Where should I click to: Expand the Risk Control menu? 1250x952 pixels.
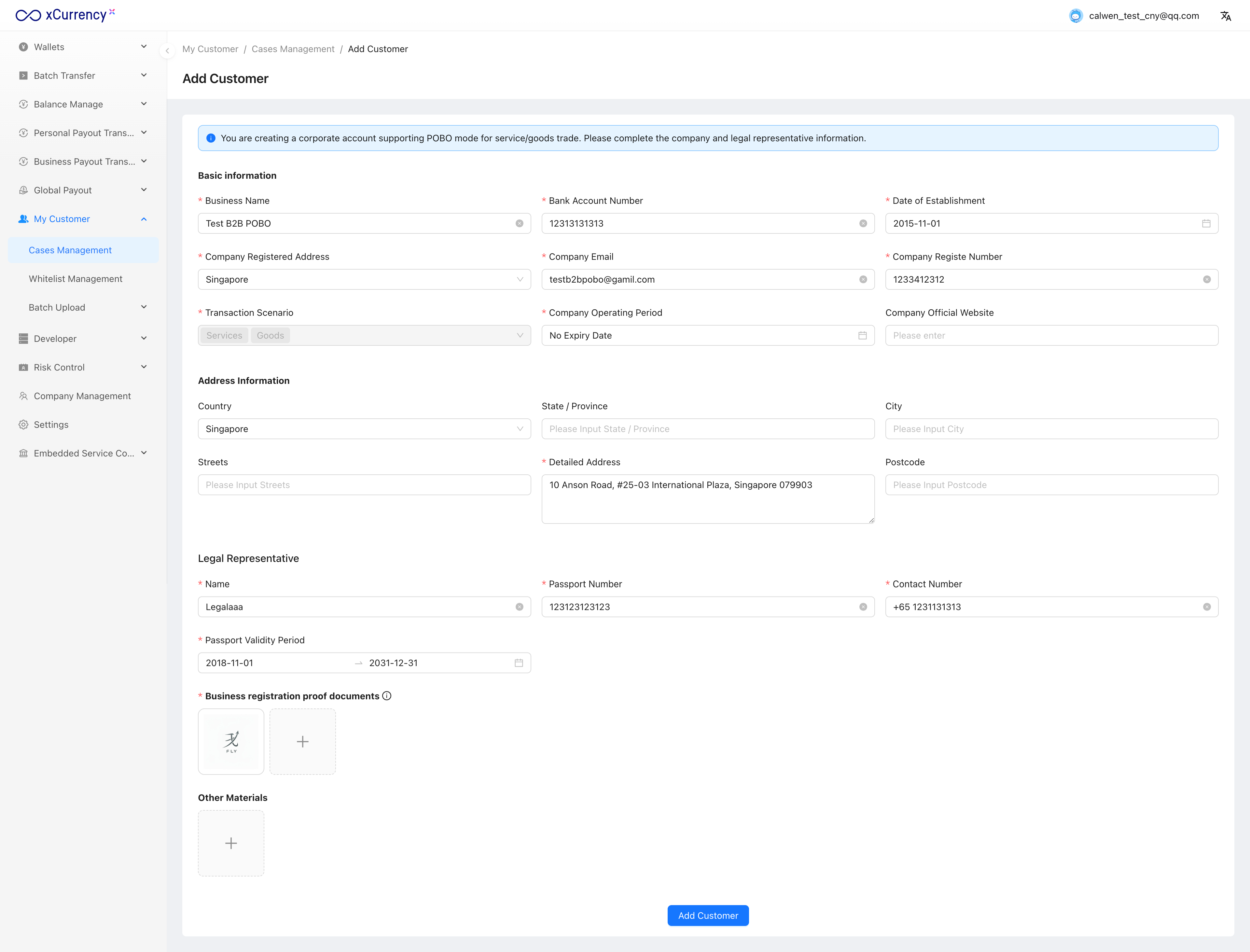pyautogui.click(x=83, y=367)
